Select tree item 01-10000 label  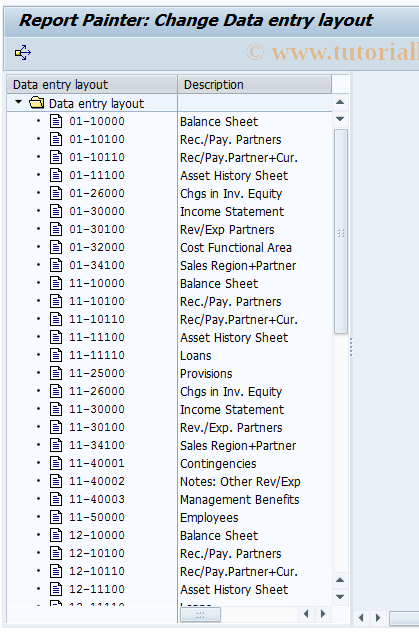97,121
